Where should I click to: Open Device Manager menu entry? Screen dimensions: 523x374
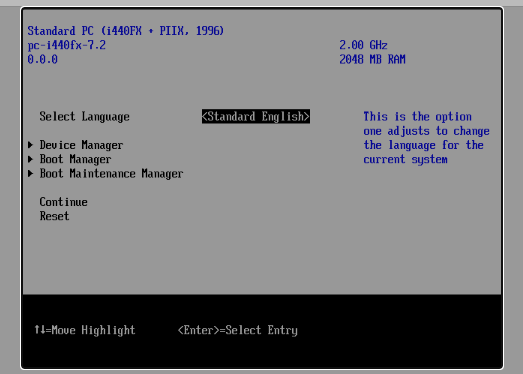81,145
